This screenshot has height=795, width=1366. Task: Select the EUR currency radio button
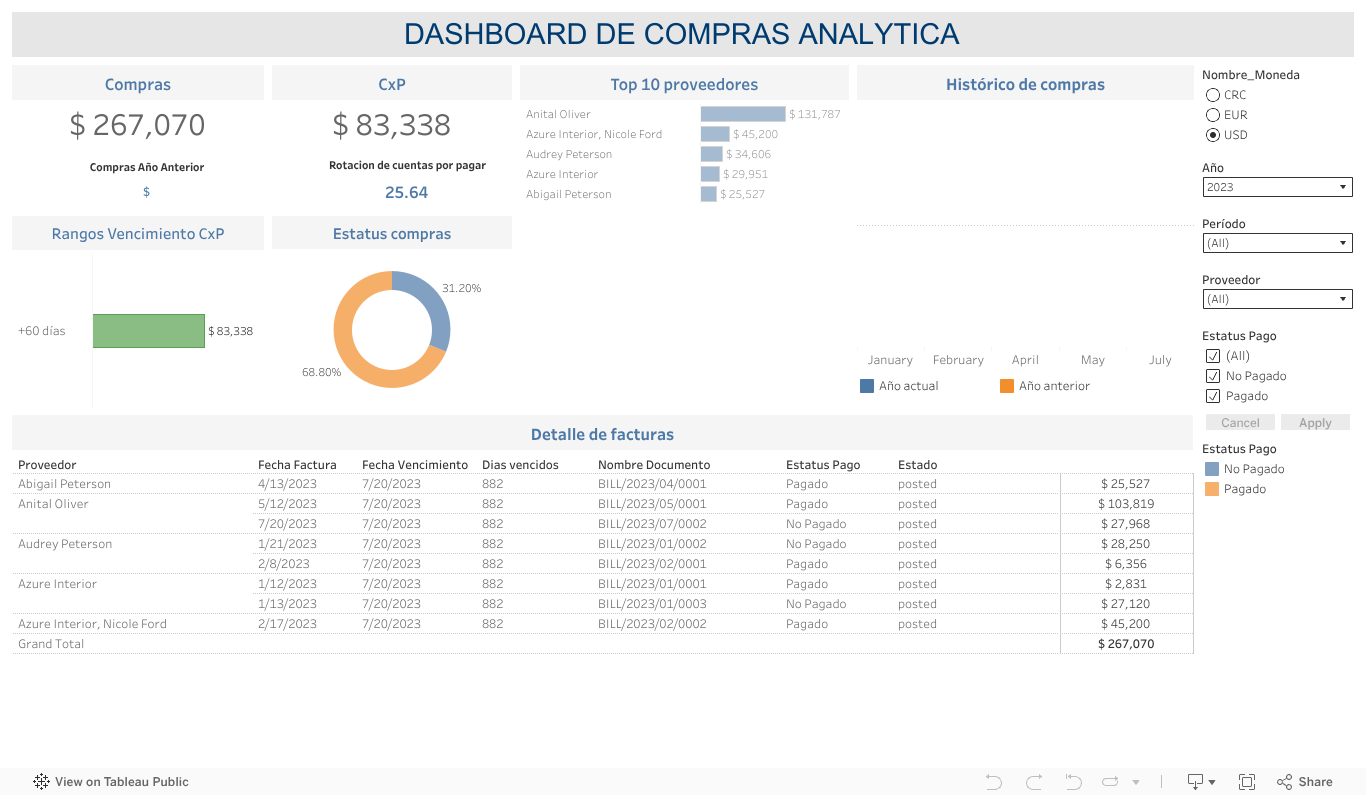1213,115
